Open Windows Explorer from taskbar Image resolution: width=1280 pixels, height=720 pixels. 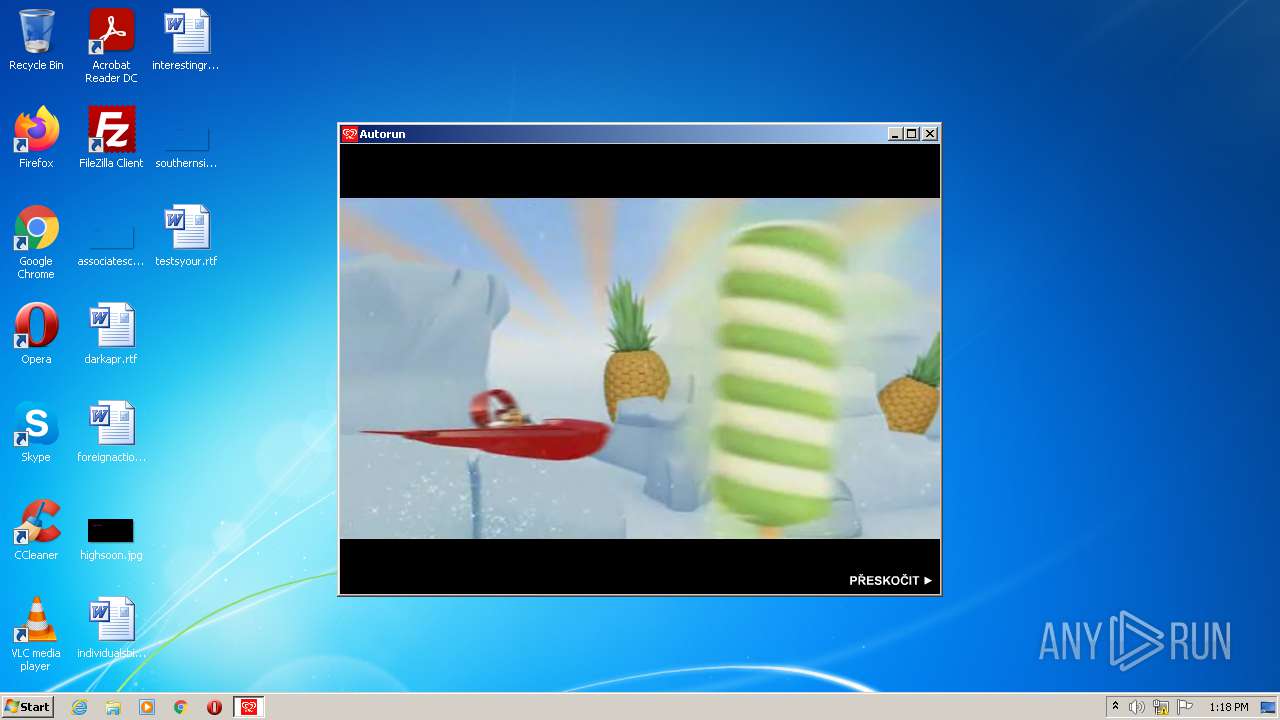pyautogui.click(x=113, y=707)
